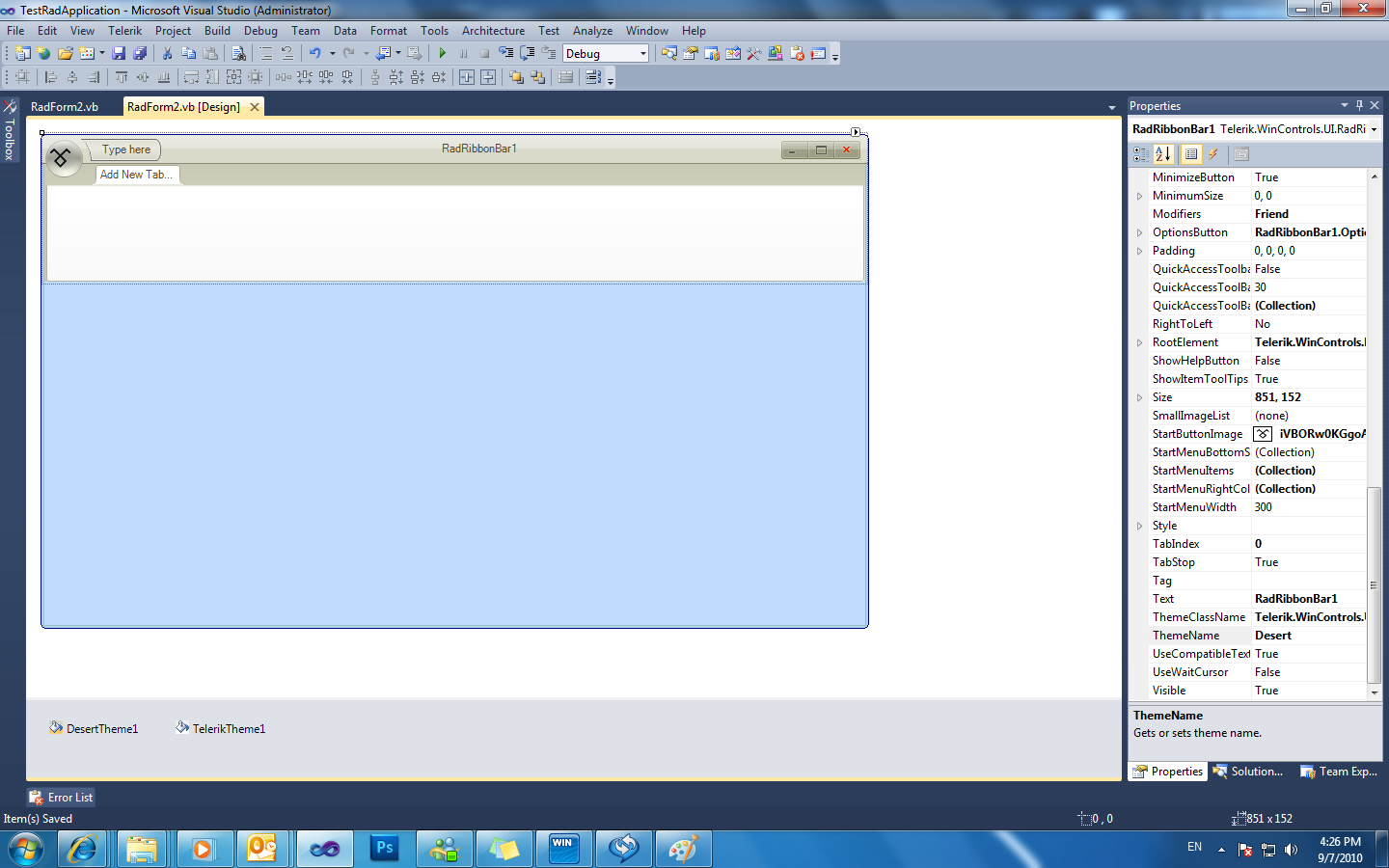
Task: Click the Center Horizontally layout icon
Action: tap(467, 77)
